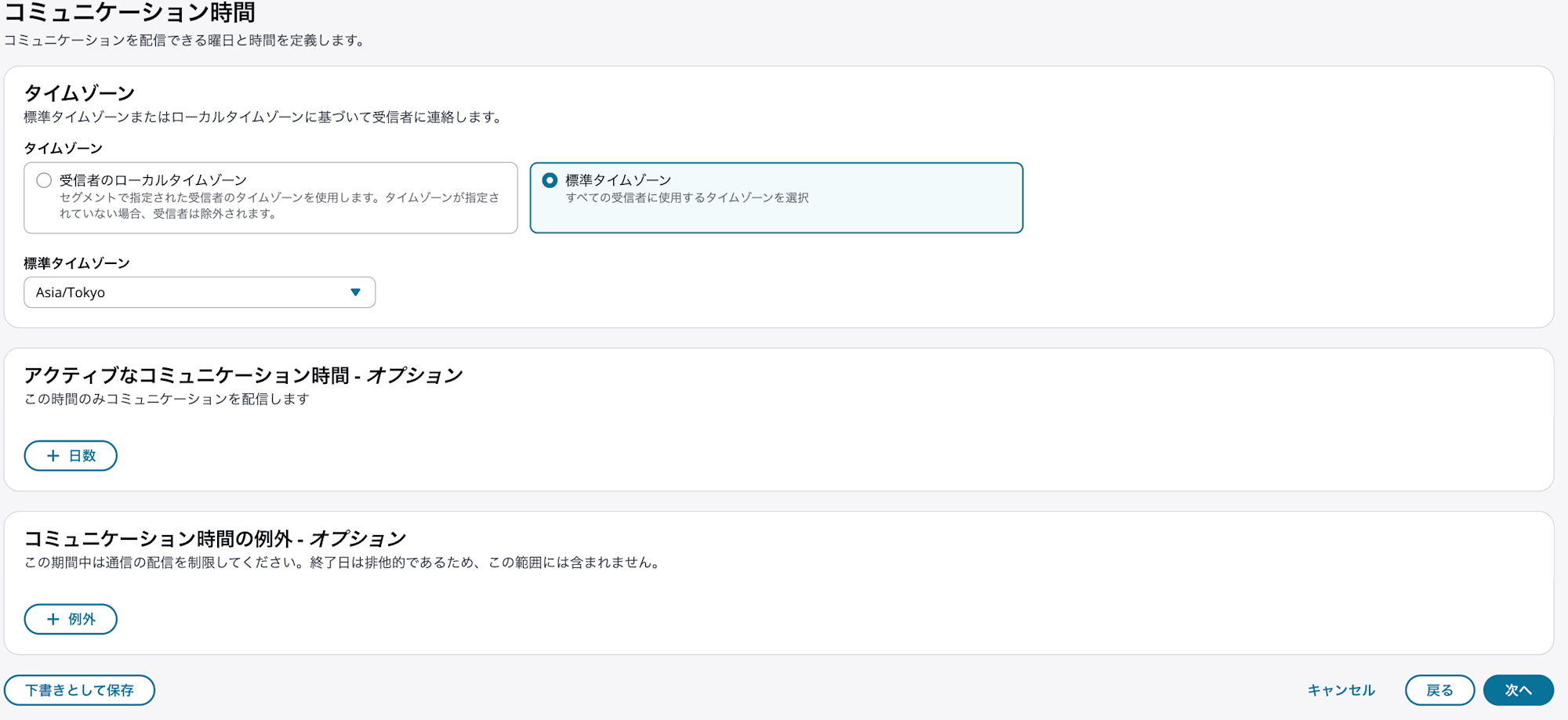Add active communication days via 日数
This screenshot has height=720, width=1568.
coord(71,455)
